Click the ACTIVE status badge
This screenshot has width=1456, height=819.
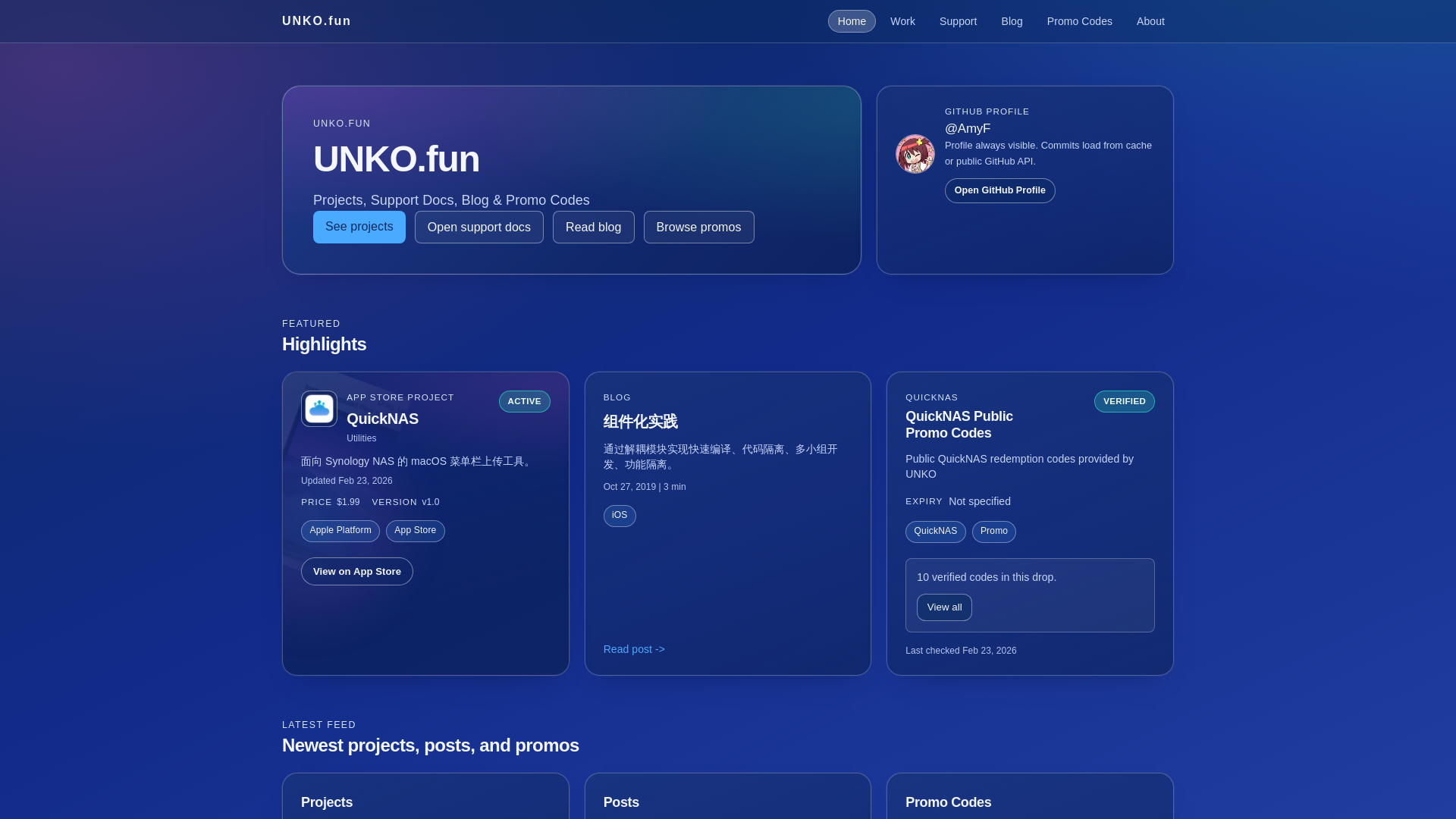pos(525,401)
